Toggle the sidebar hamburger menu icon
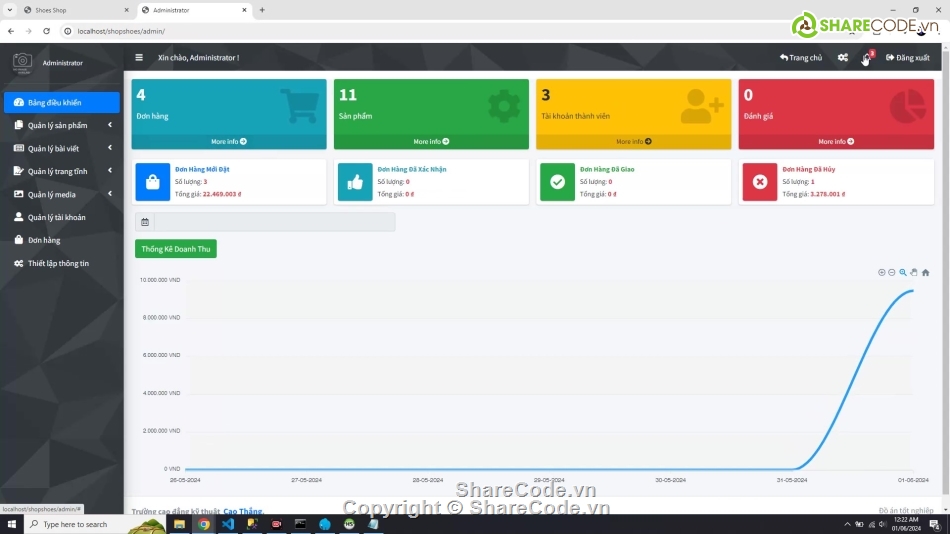 pos(139,58)
